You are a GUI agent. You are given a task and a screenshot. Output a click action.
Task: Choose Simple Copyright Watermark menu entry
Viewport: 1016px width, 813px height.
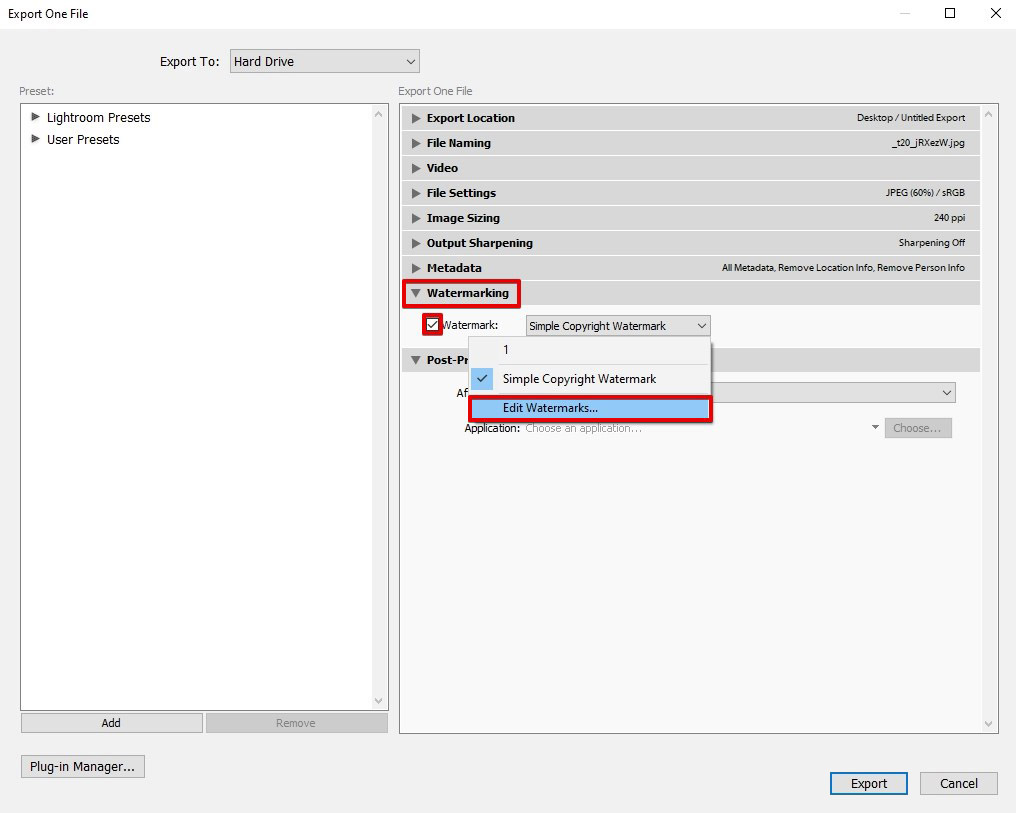pyautogui.click(x=579, y=379)
